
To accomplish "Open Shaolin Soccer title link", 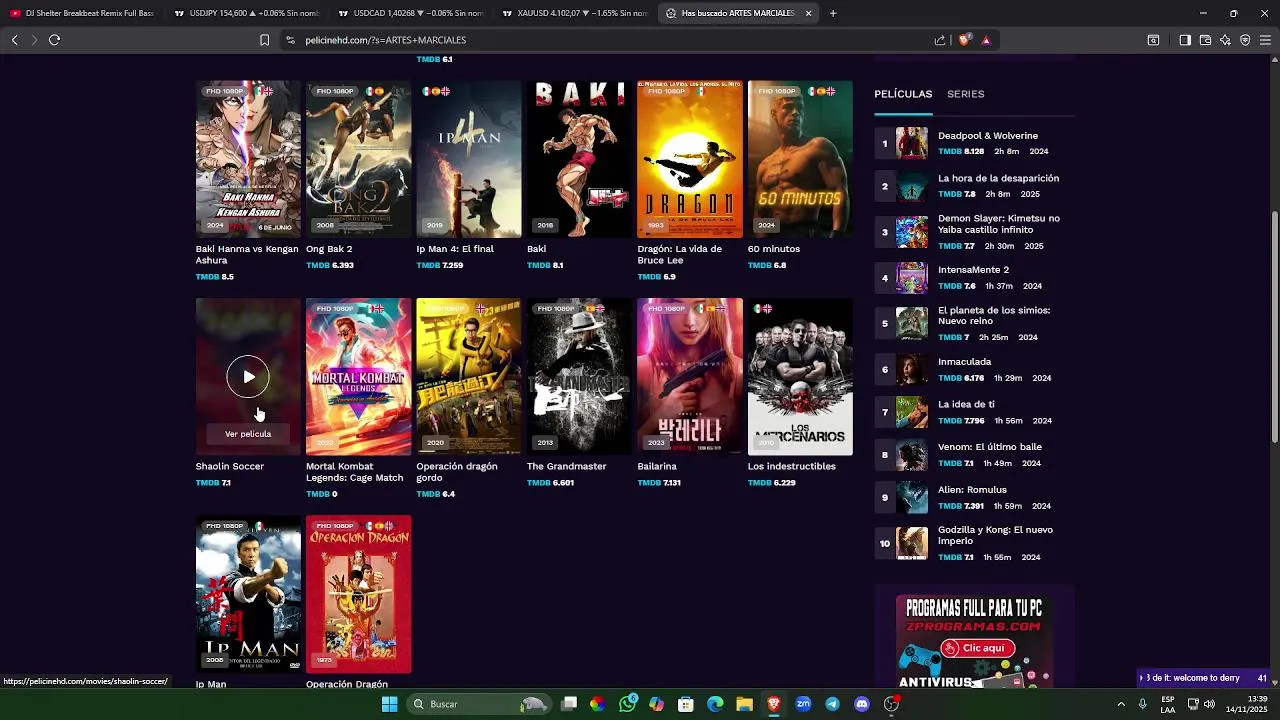I will [230, 466].
